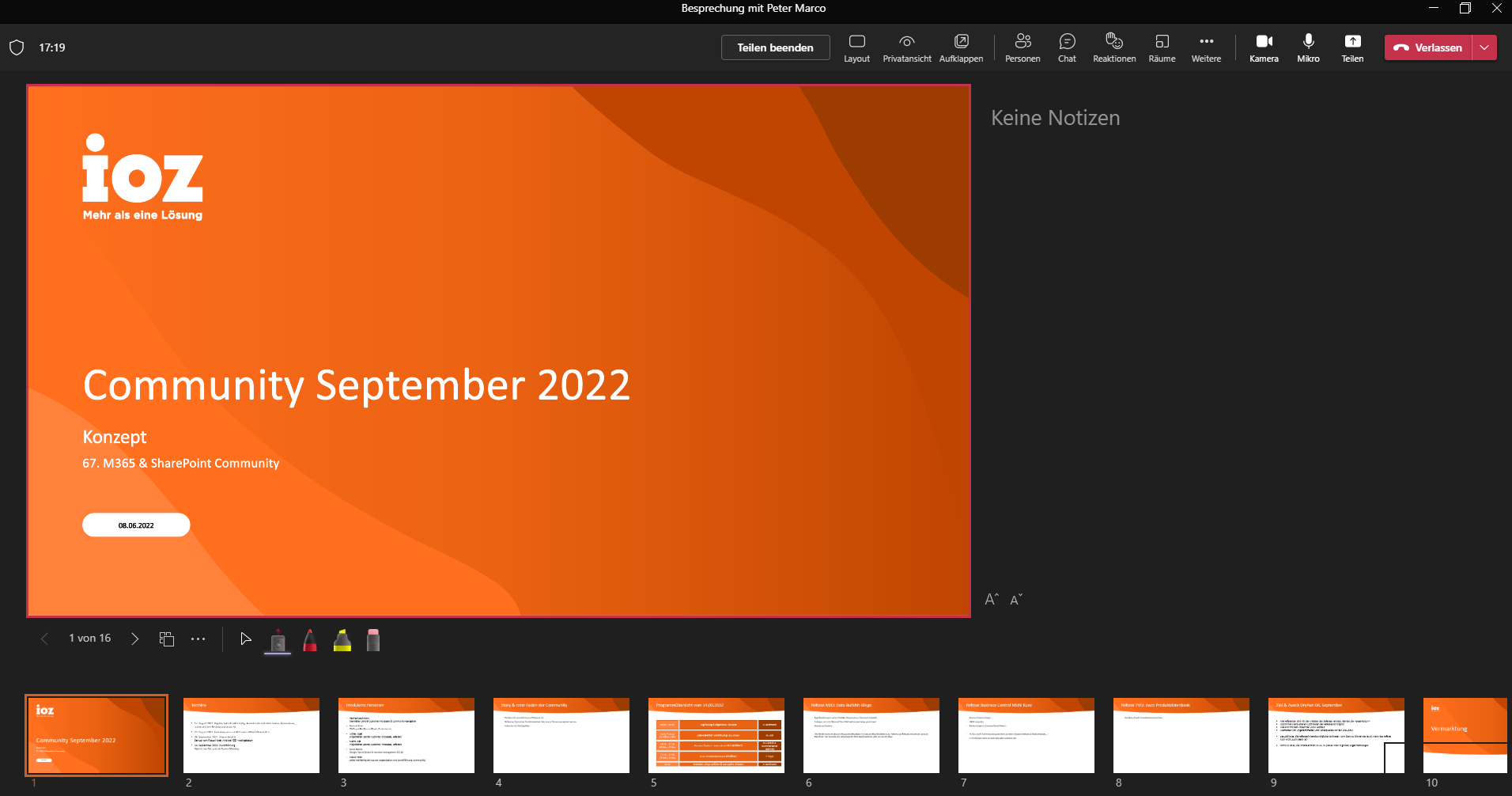Click the slide counter 1 von 16
The image size is (1512, 796).
pos(90,639)
